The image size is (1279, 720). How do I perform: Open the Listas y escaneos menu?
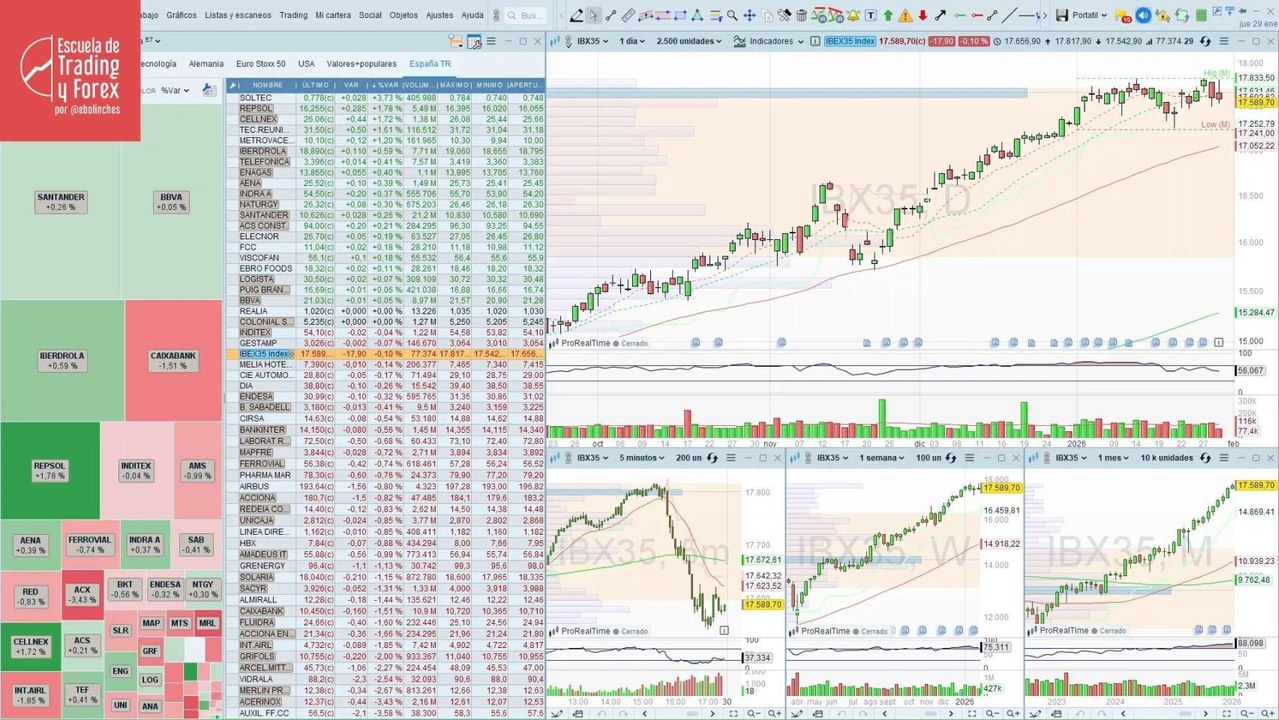point(238,15)
